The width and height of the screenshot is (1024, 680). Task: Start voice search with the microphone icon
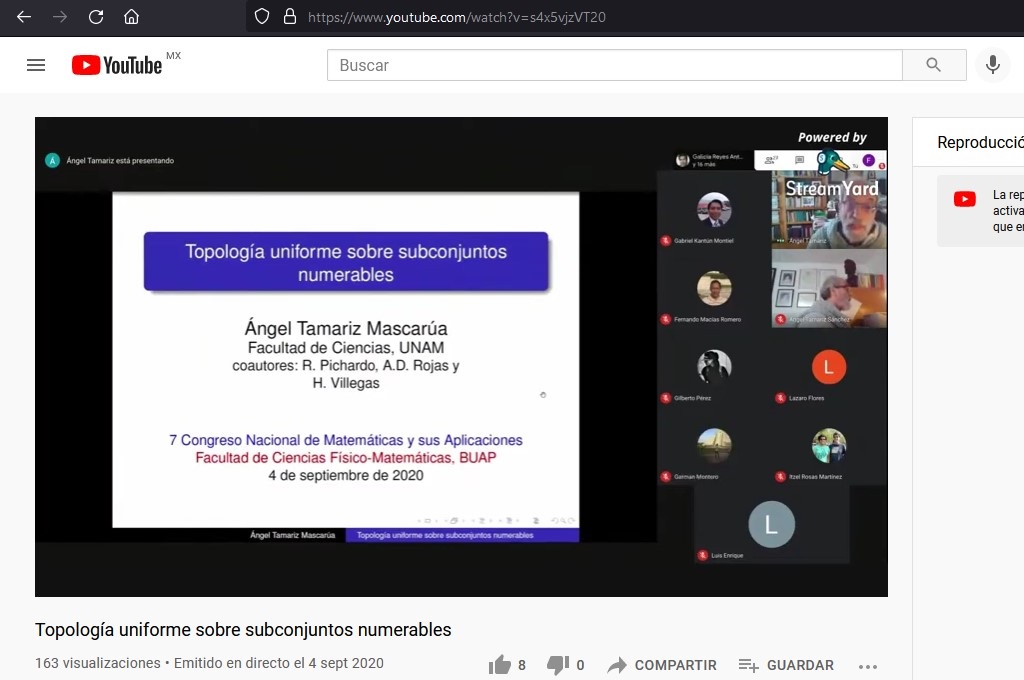(993, 65)
